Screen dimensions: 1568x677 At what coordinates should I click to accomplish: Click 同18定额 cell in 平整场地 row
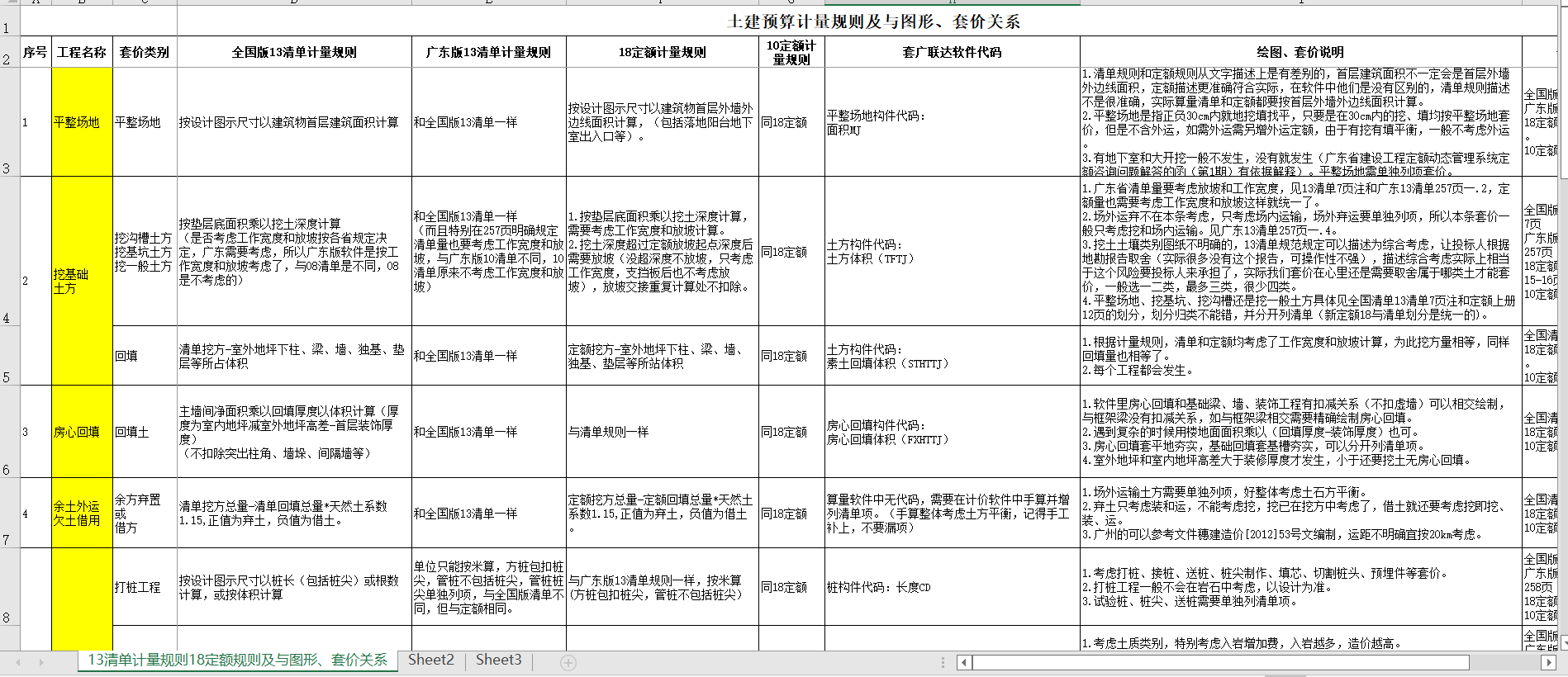tap(791, 122)
